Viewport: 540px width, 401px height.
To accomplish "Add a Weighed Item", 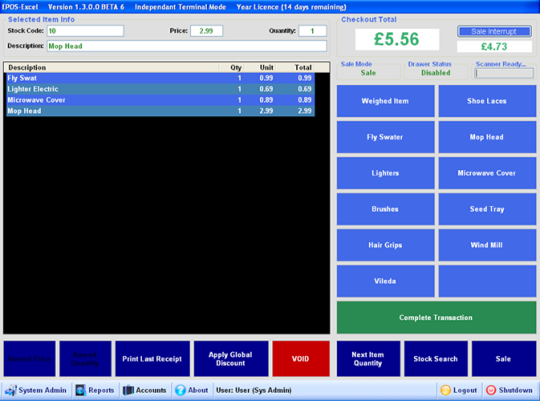I will pyautogui.click(x=385, y=101).
